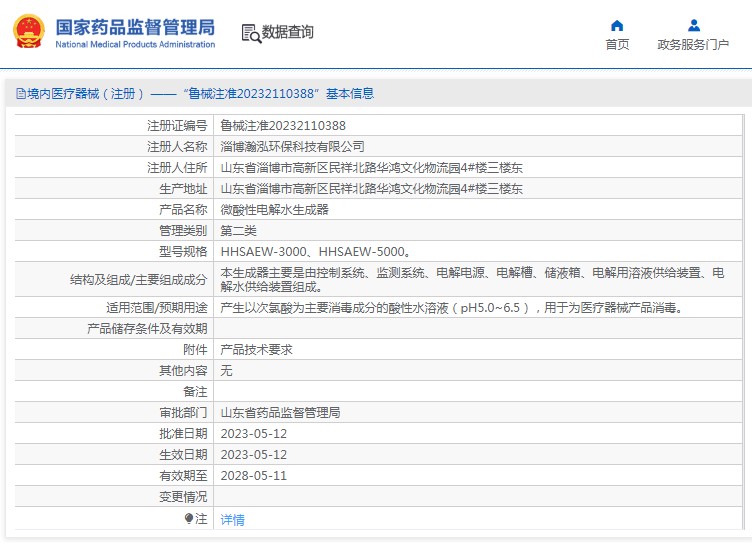Click the 注册证编号 label

[x=177, y=126]
